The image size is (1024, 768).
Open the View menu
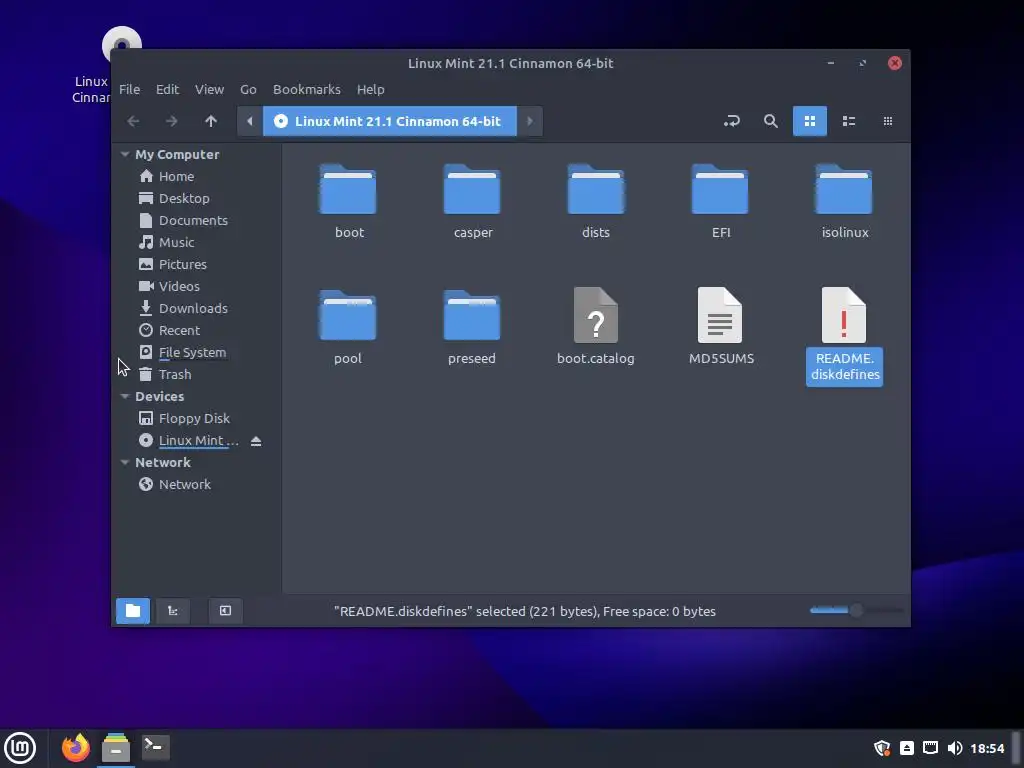pyautogui.click(x=210, y=89)
